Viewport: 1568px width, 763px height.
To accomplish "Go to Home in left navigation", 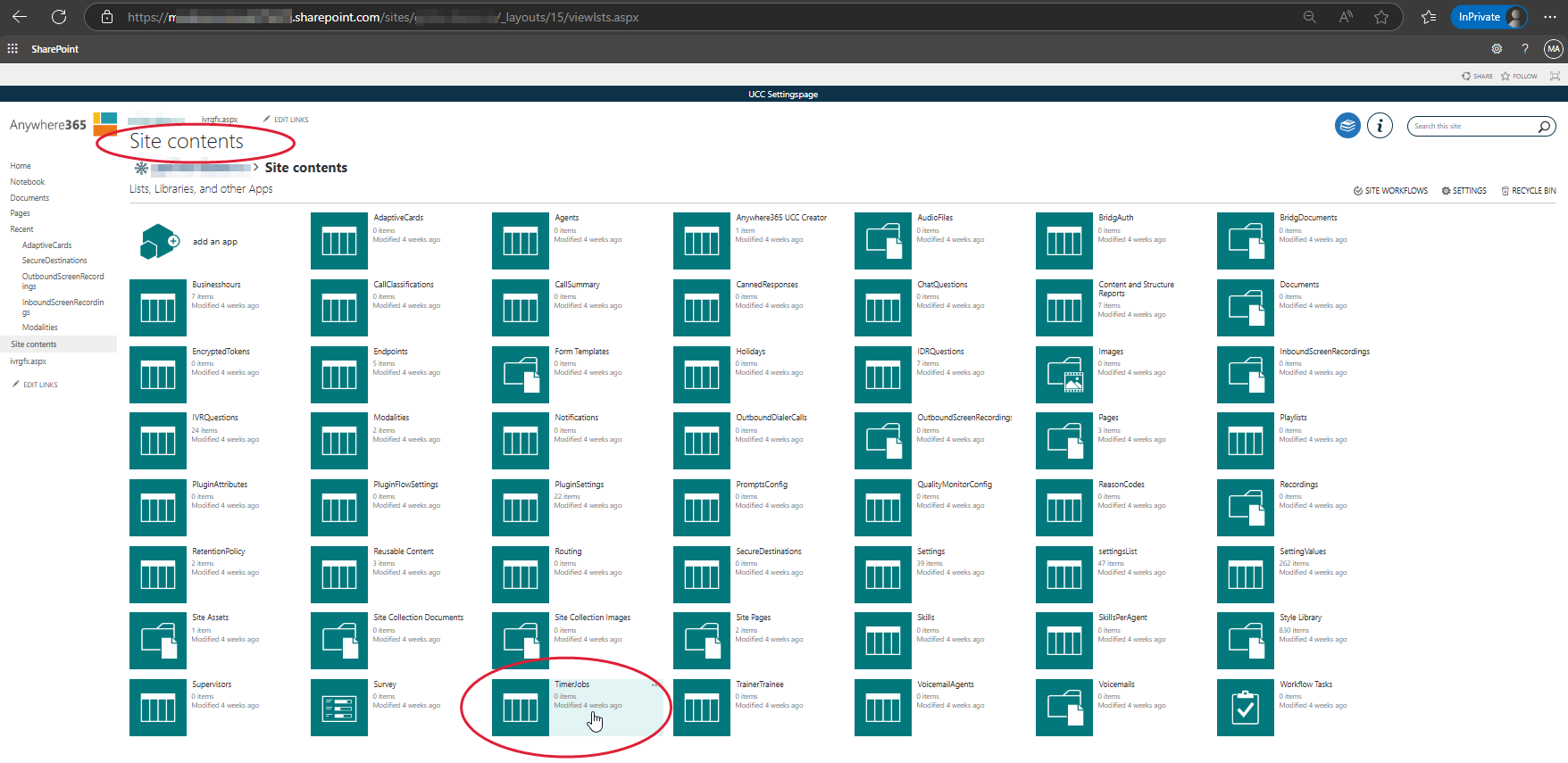I will [x=21, y=166].
